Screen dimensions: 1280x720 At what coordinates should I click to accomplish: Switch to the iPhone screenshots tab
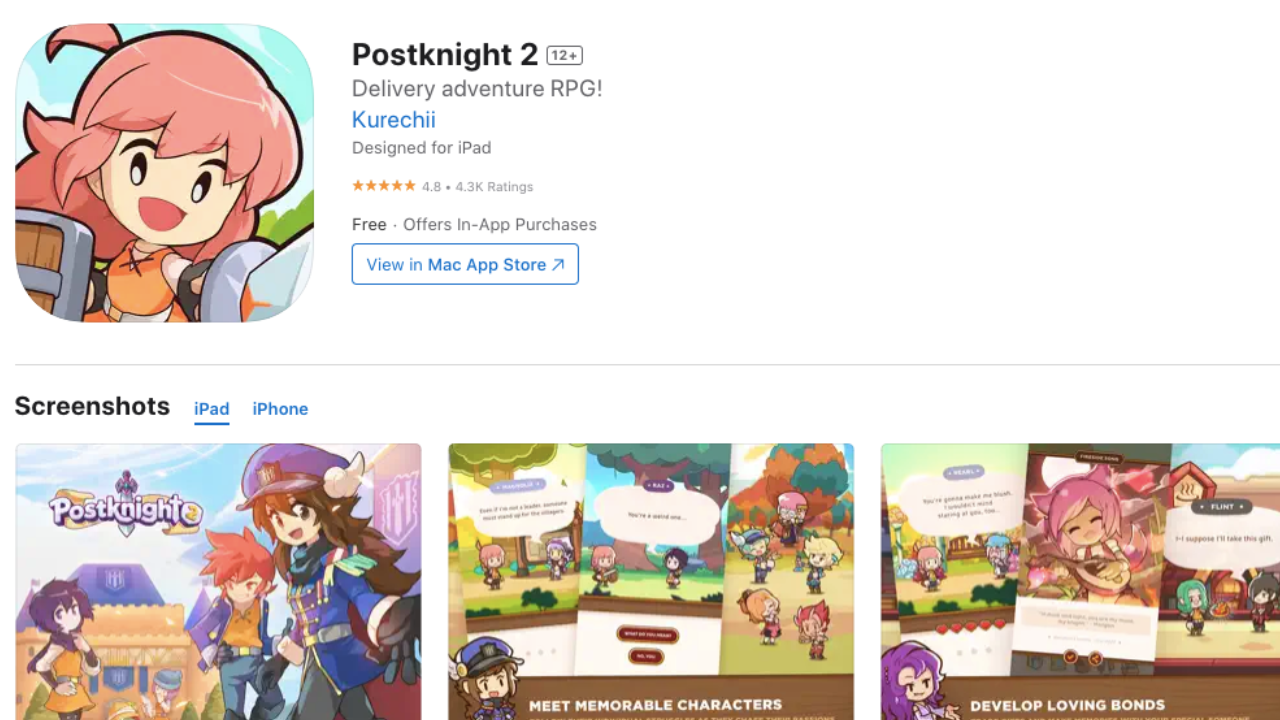(280, 409)
